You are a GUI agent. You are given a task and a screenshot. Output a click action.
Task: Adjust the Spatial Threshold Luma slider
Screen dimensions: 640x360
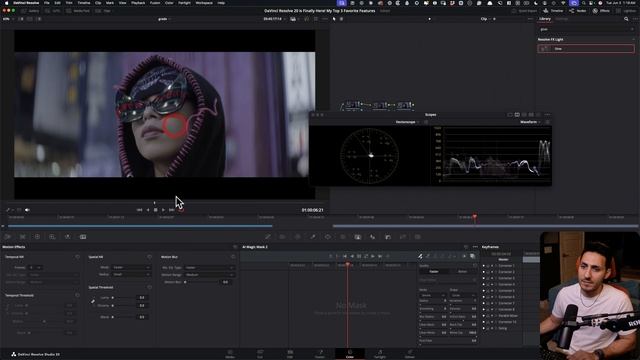click(113, 298)
